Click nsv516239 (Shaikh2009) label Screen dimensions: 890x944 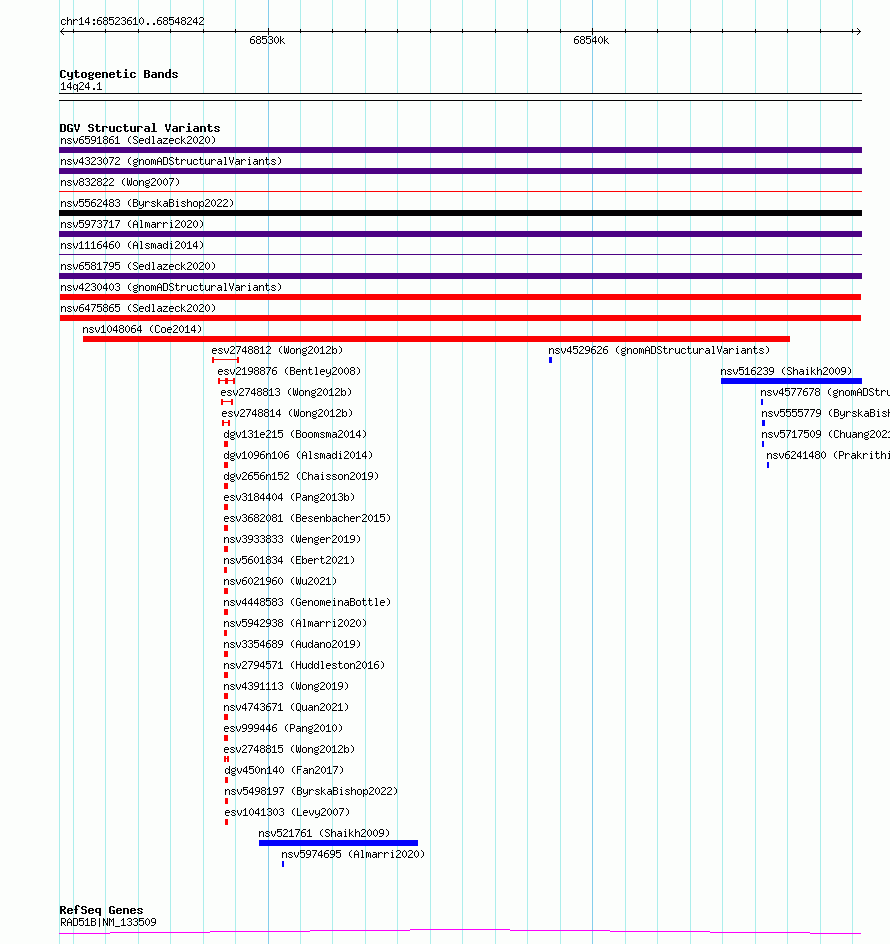786,371
